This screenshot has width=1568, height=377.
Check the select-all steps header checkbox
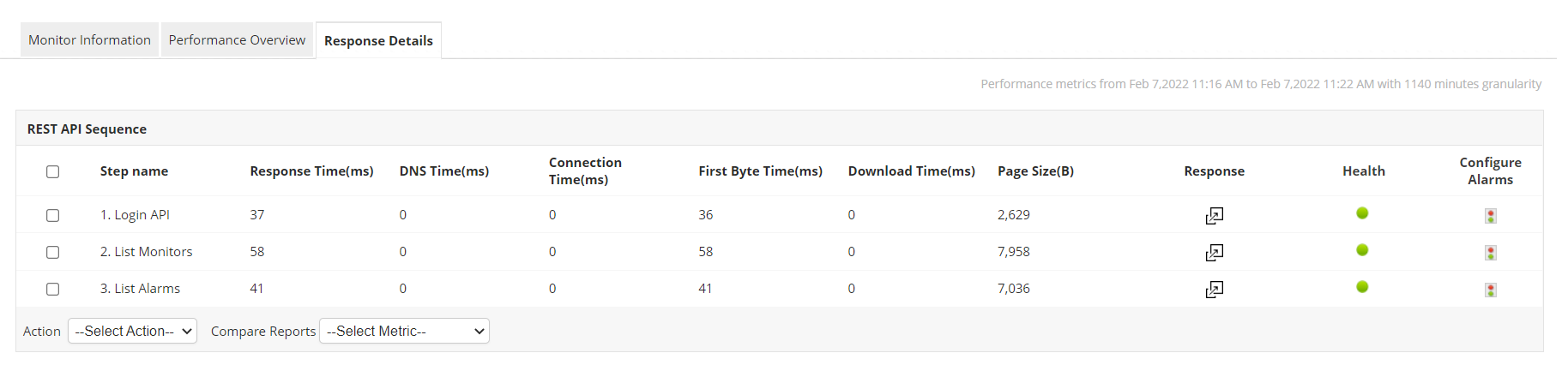click(53, 171)
